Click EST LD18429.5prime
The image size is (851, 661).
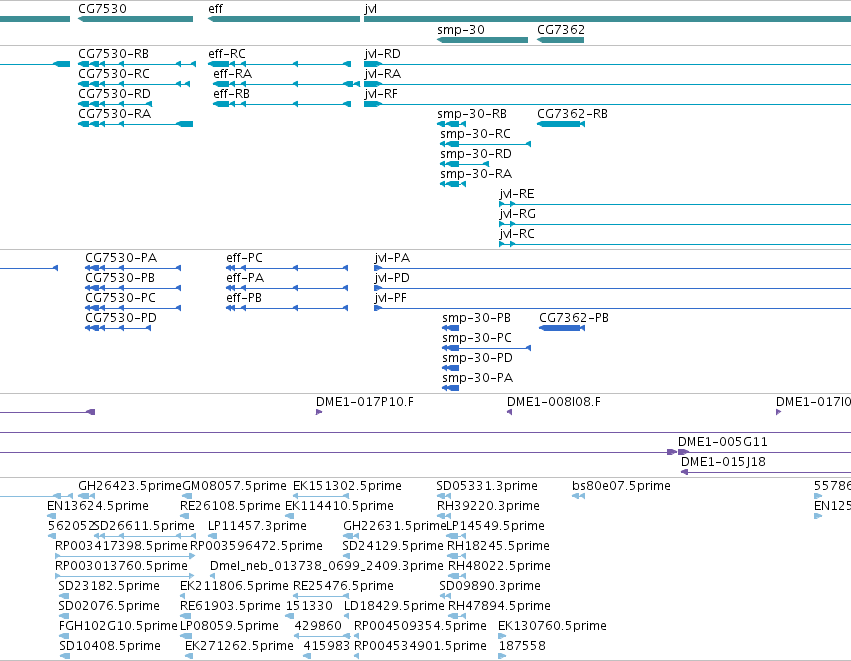(x=348, y=616)
